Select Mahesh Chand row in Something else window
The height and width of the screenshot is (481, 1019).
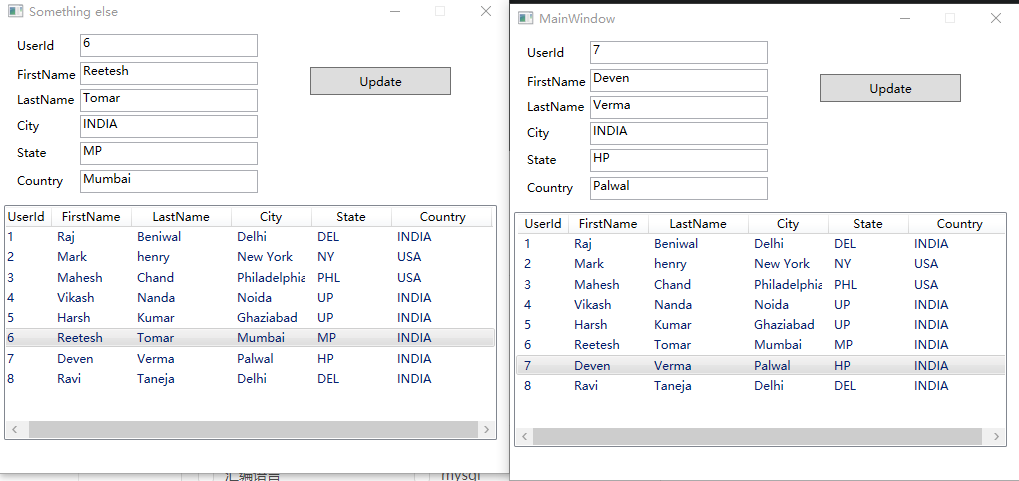(250, 278)
